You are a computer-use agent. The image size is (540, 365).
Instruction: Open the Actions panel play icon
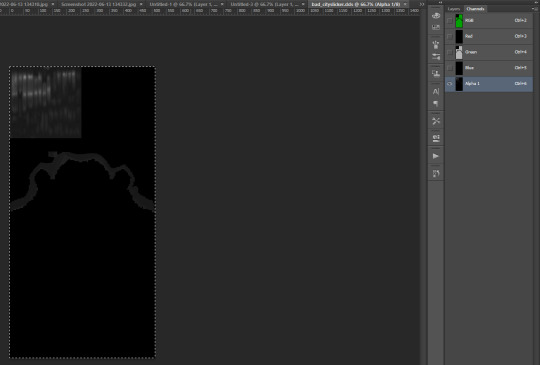436,156
